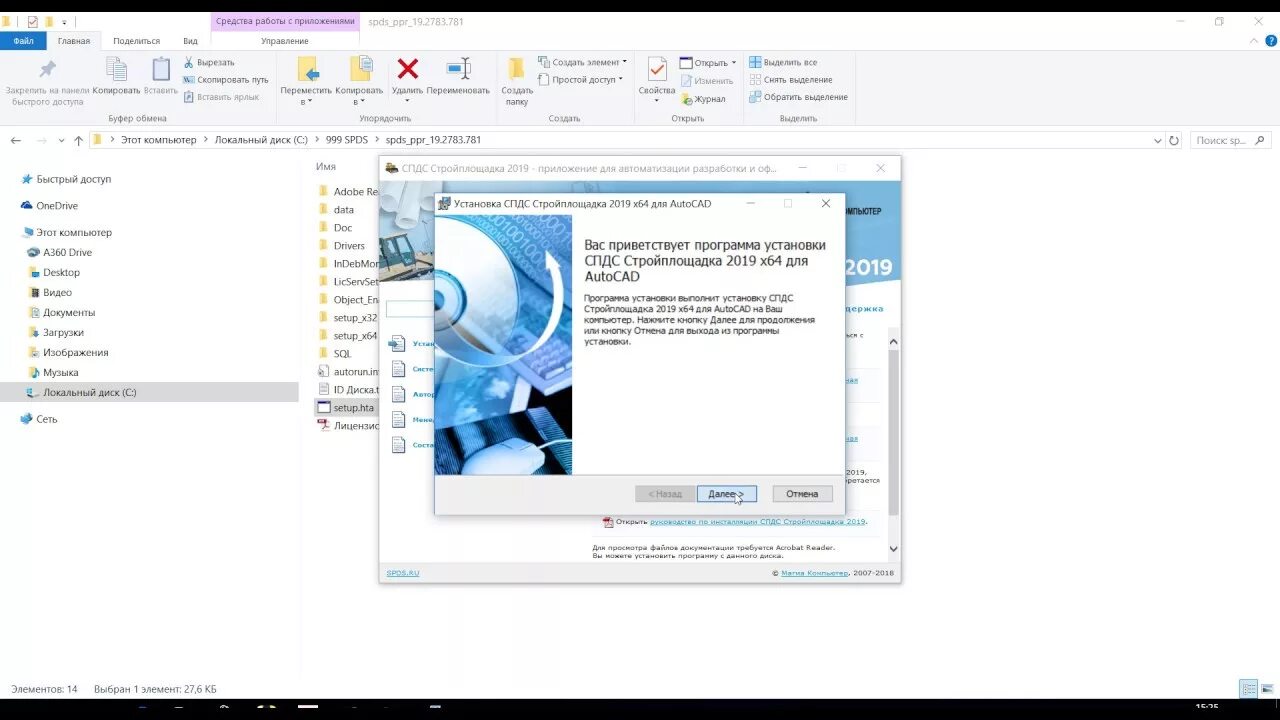Select the data folder in file list
Screen dimensions: 1280x720
[x=343, y=210]
